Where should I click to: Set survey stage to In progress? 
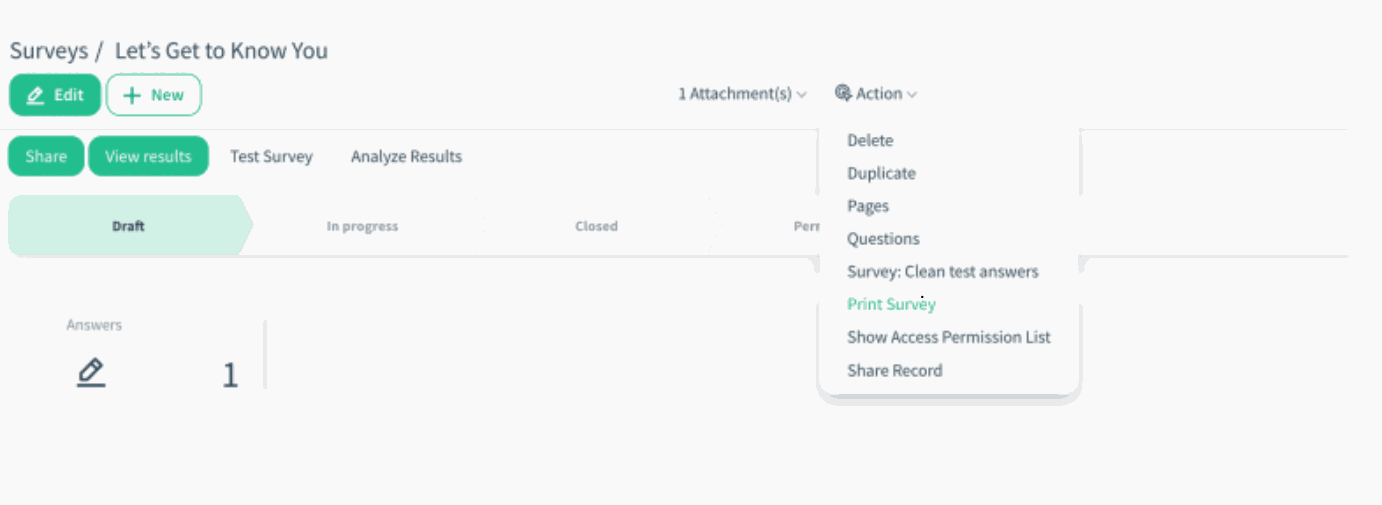[362, 226]
